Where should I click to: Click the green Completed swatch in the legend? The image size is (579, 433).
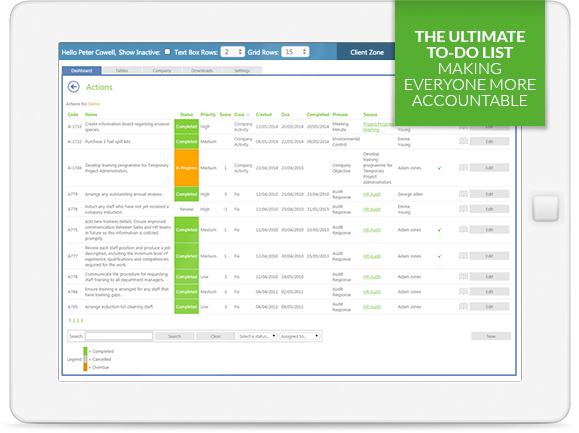tap(85, 351)
